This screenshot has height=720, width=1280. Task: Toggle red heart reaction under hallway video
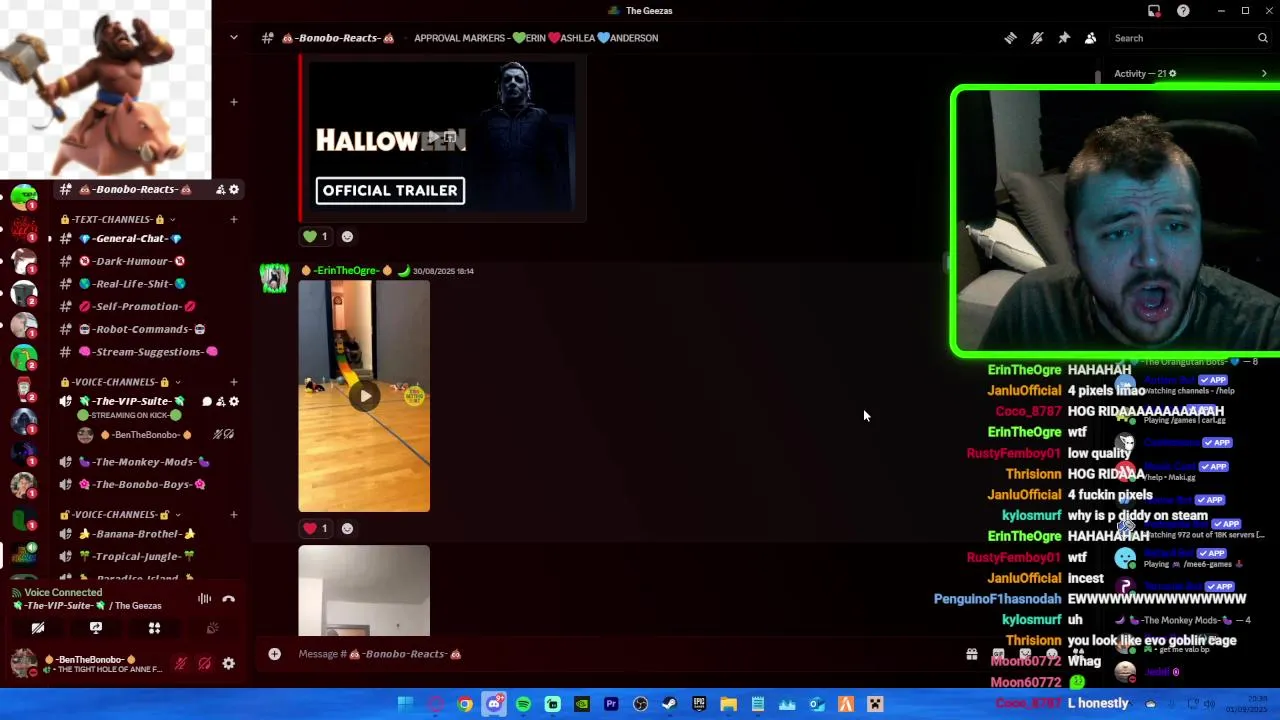tap(317, 529)
